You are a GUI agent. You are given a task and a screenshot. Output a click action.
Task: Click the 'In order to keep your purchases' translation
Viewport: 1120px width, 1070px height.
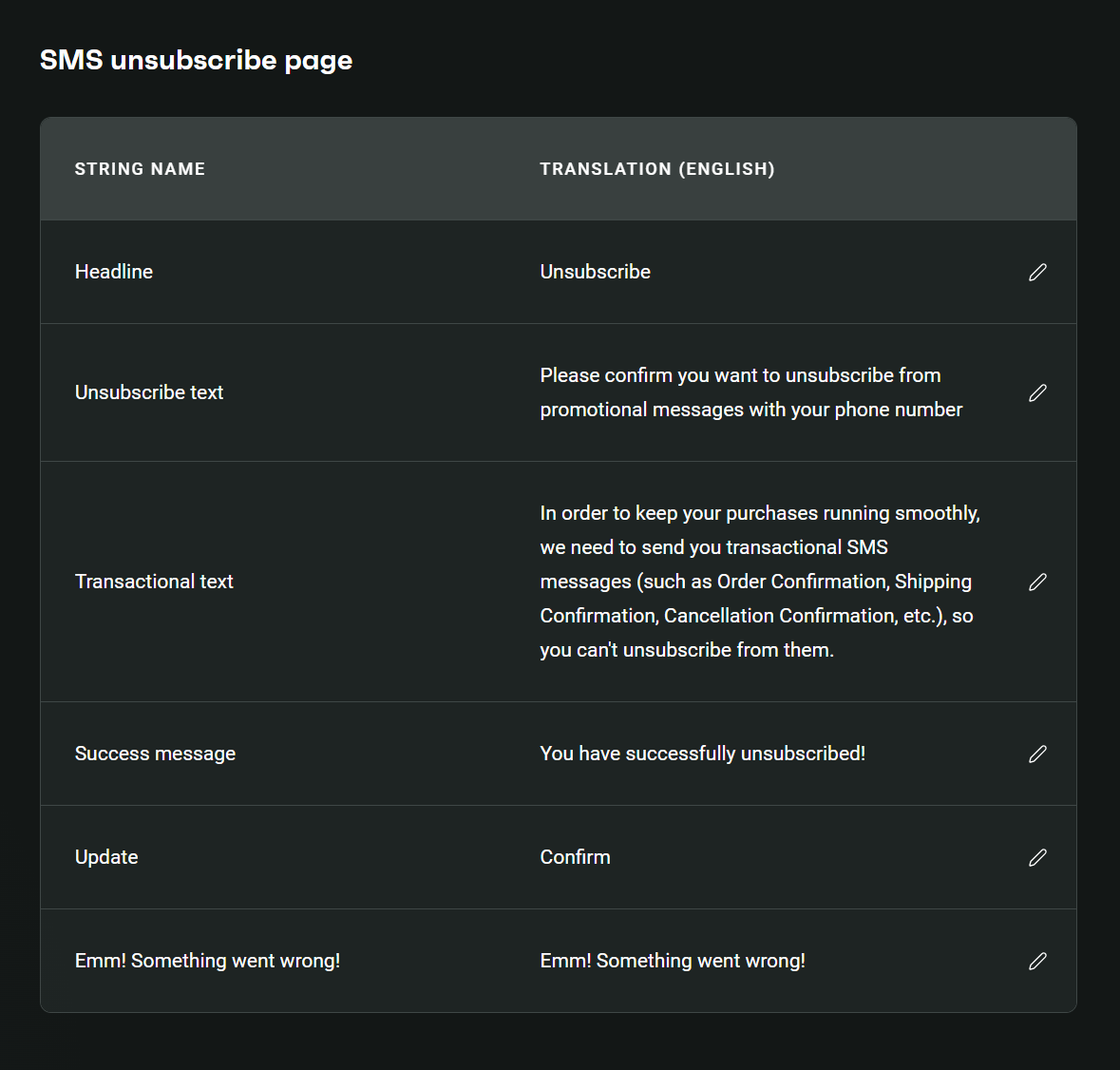point(760,582)
